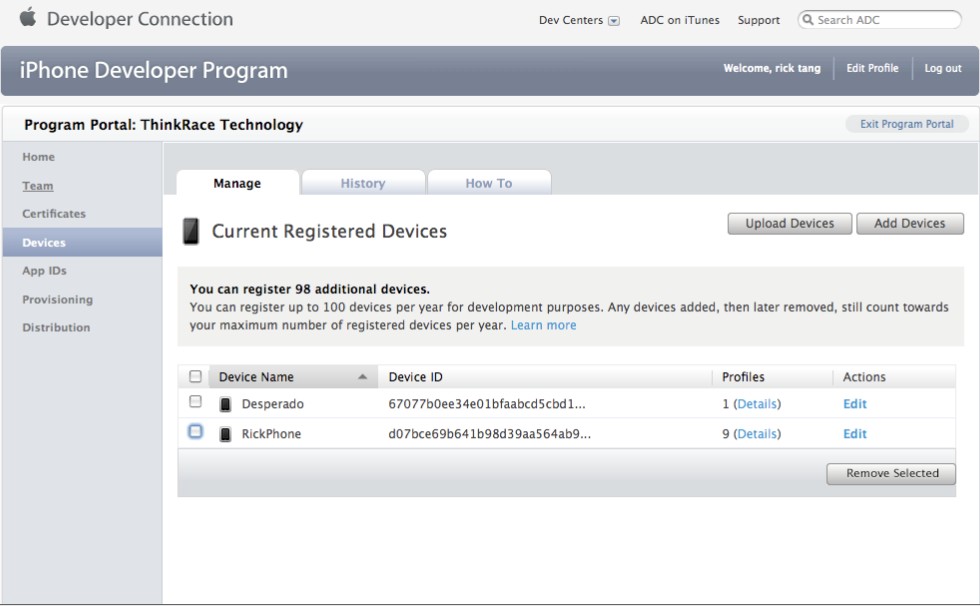This screenshot has width=980, height=606.
Task: Open the History tab
Action: click(x=363, y=183)
